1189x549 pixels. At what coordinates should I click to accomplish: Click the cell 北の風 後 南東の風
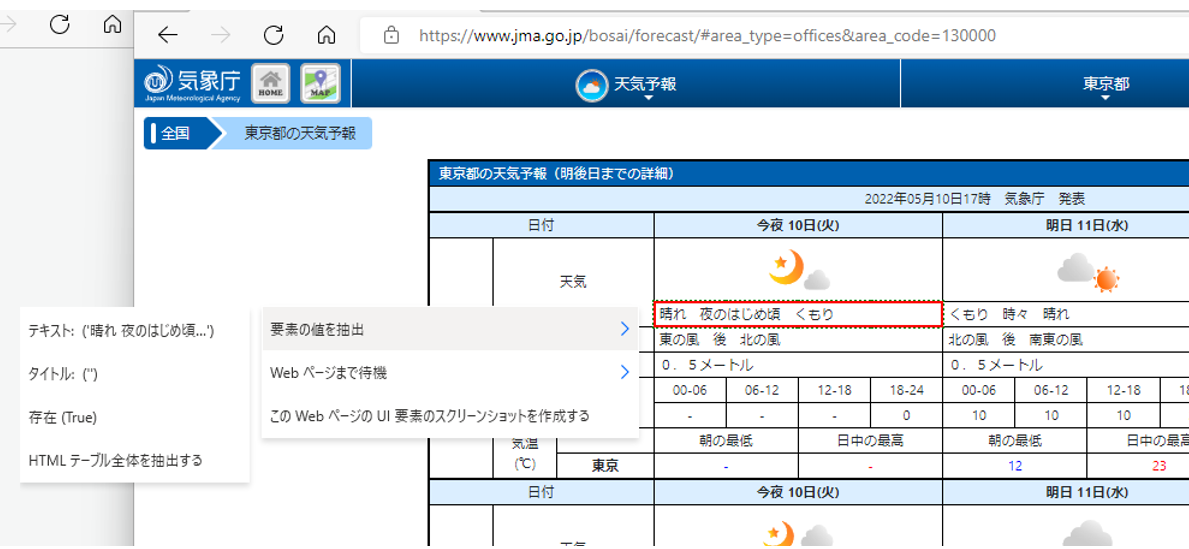[x=1065, y=340]
